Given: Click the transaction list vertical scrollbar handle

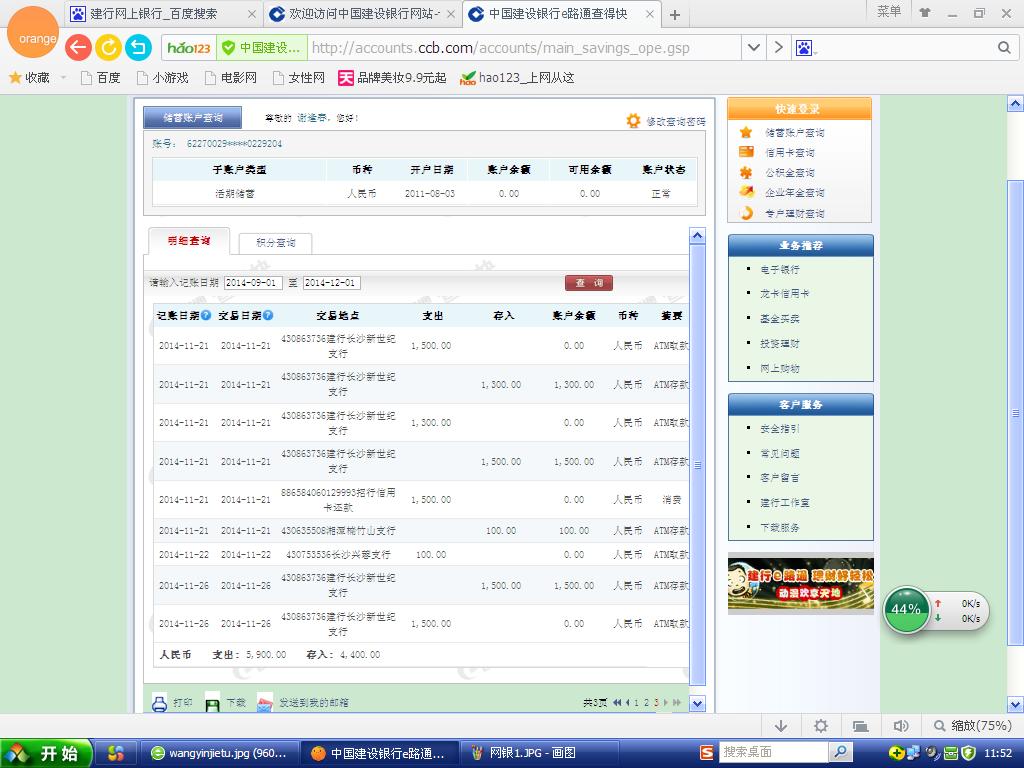Looking at the screenshot, I should point(698,465).
